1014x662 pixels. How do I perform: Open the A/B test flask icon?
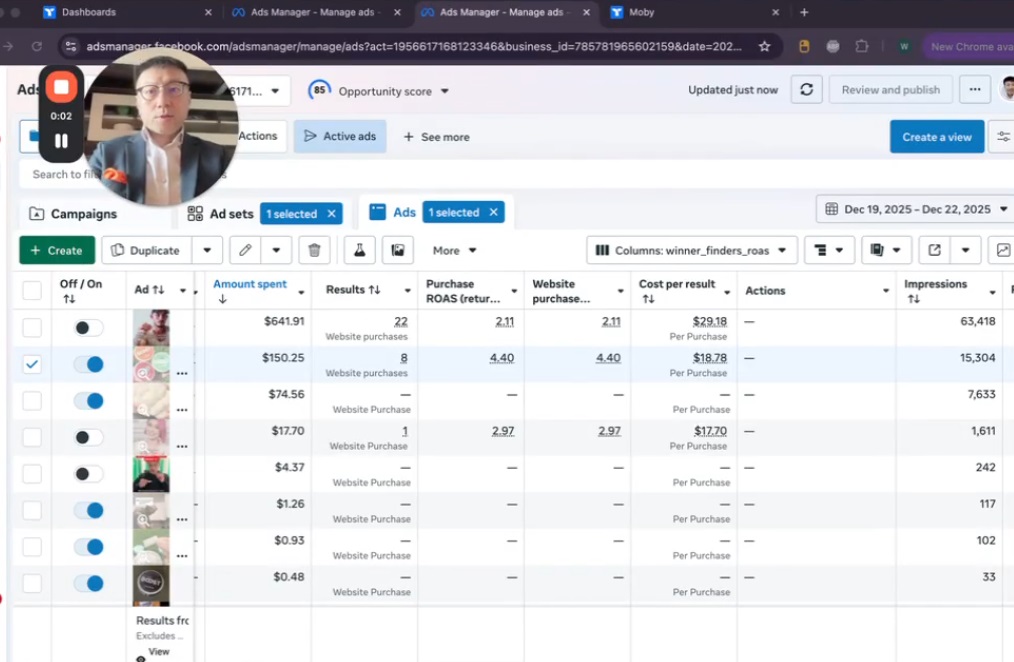coord(359,250)
